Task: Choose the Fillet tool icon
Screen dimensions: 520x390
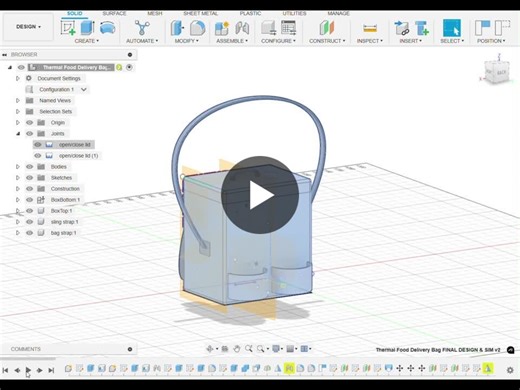Action: pos(197,28)
